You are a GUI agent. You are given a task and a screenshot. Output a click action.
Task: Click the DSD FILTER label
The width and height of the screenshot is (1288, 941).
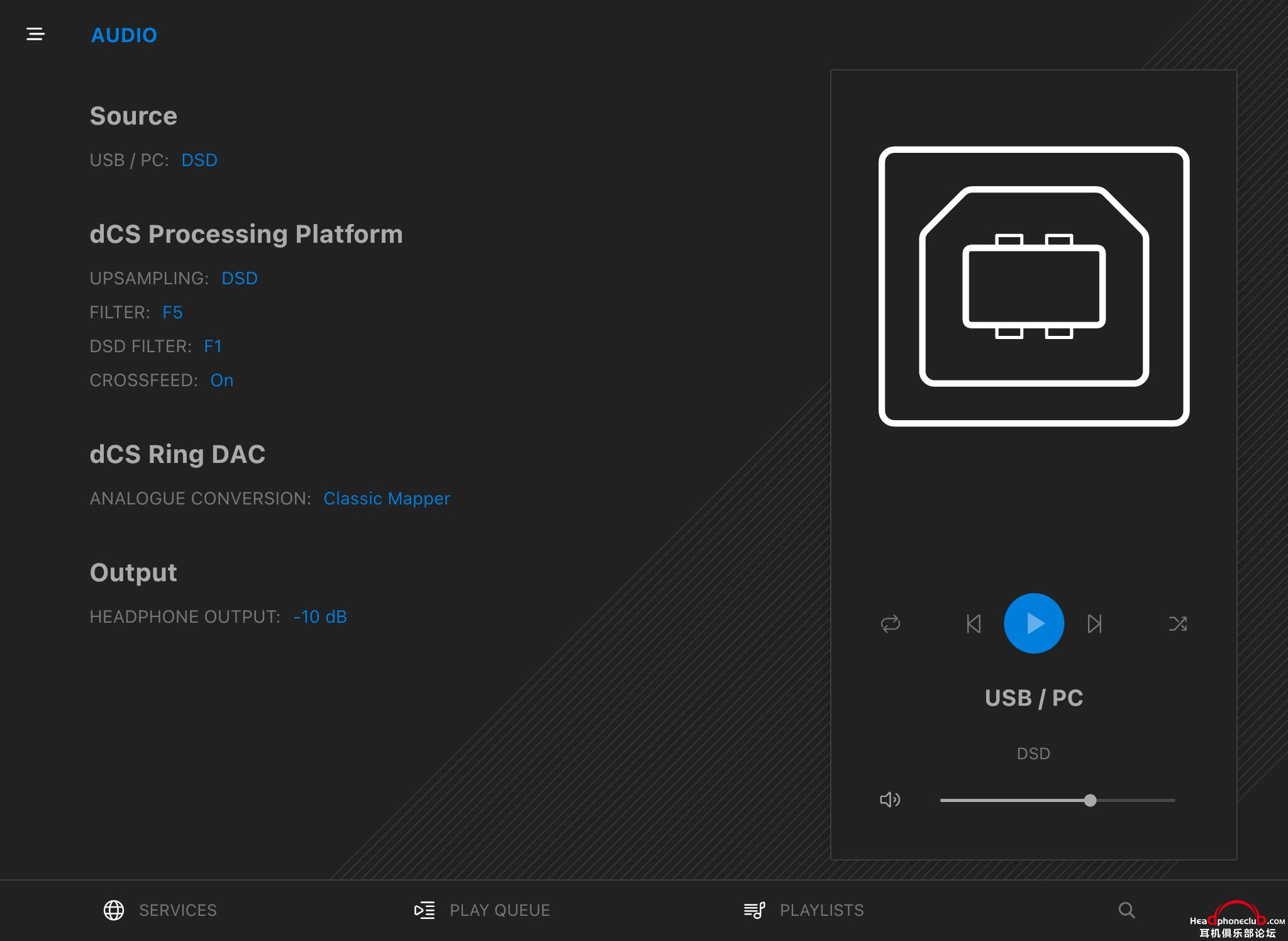tap(141, 346)
